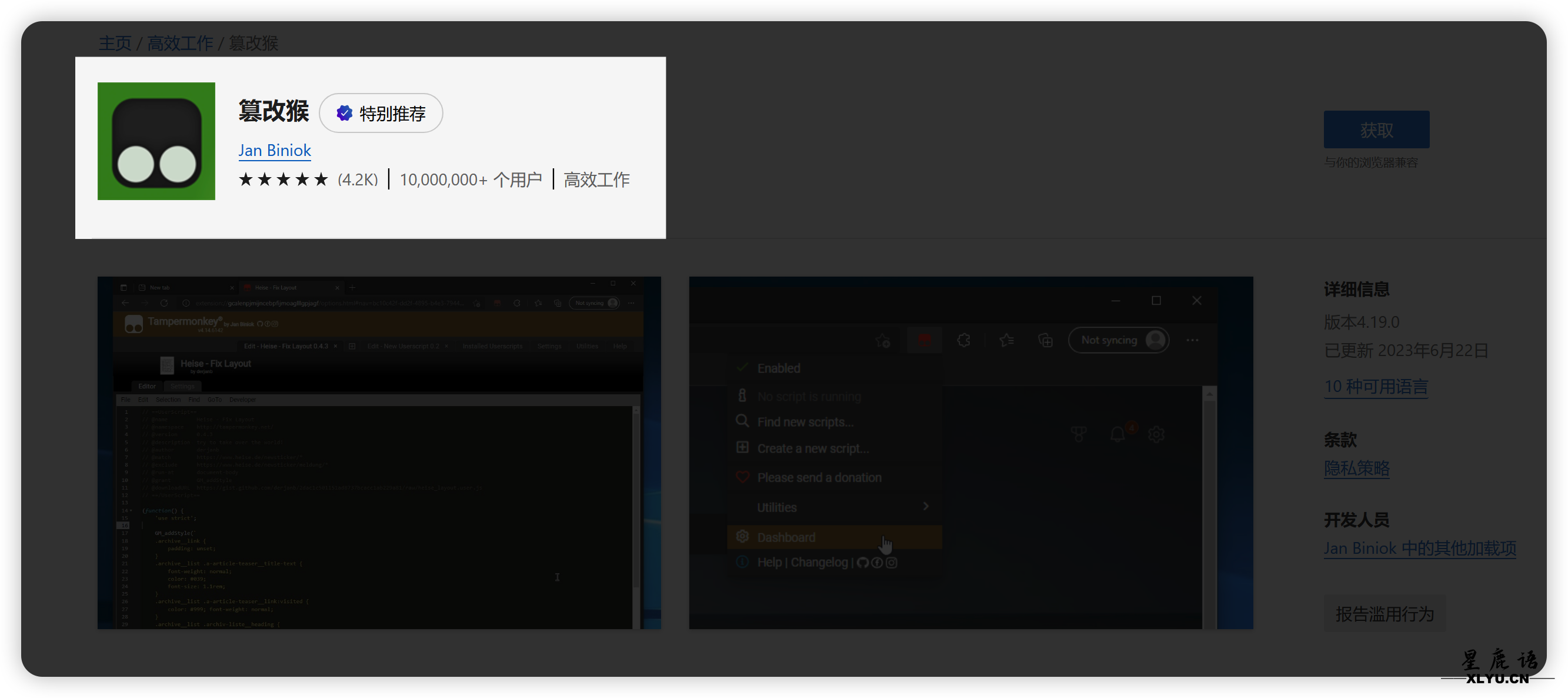Open the 10 种可用语言 link
This screenshot has height=698, width=1568.
pyautogui.click(x=1376, y=387)
